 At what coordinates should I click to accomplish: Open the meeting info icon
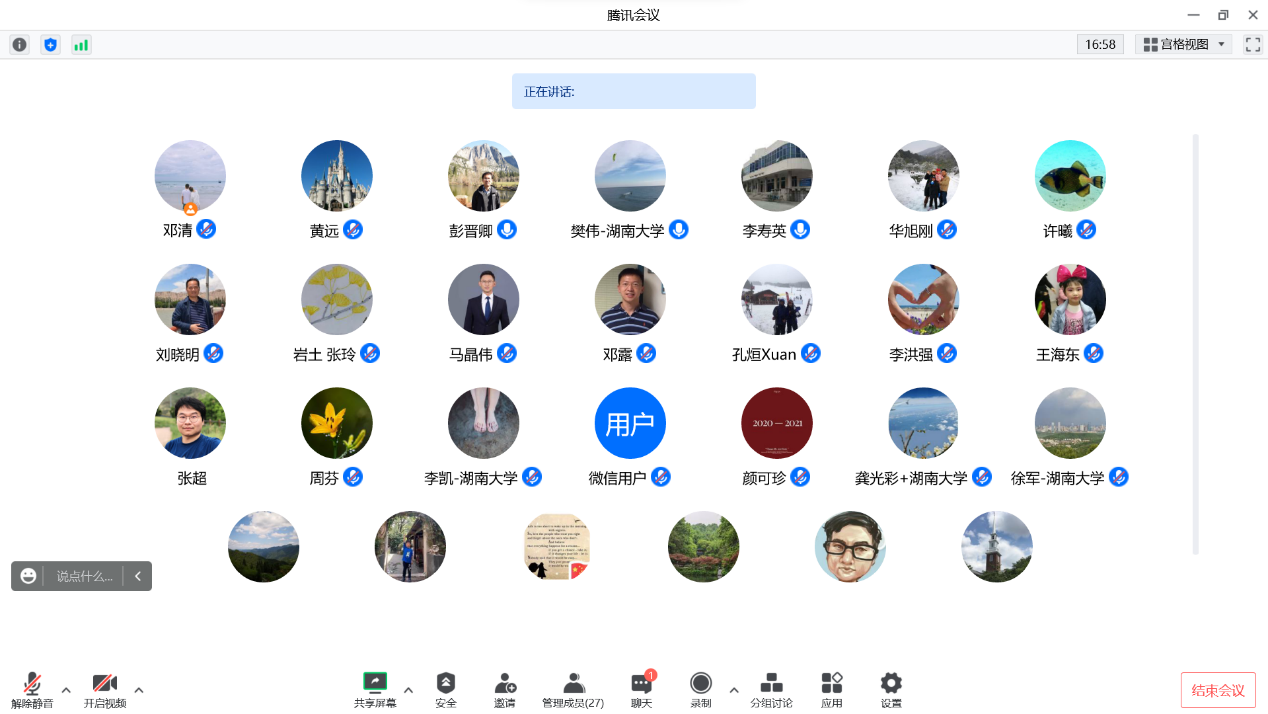pyautogui.click(x=19, y=45)
